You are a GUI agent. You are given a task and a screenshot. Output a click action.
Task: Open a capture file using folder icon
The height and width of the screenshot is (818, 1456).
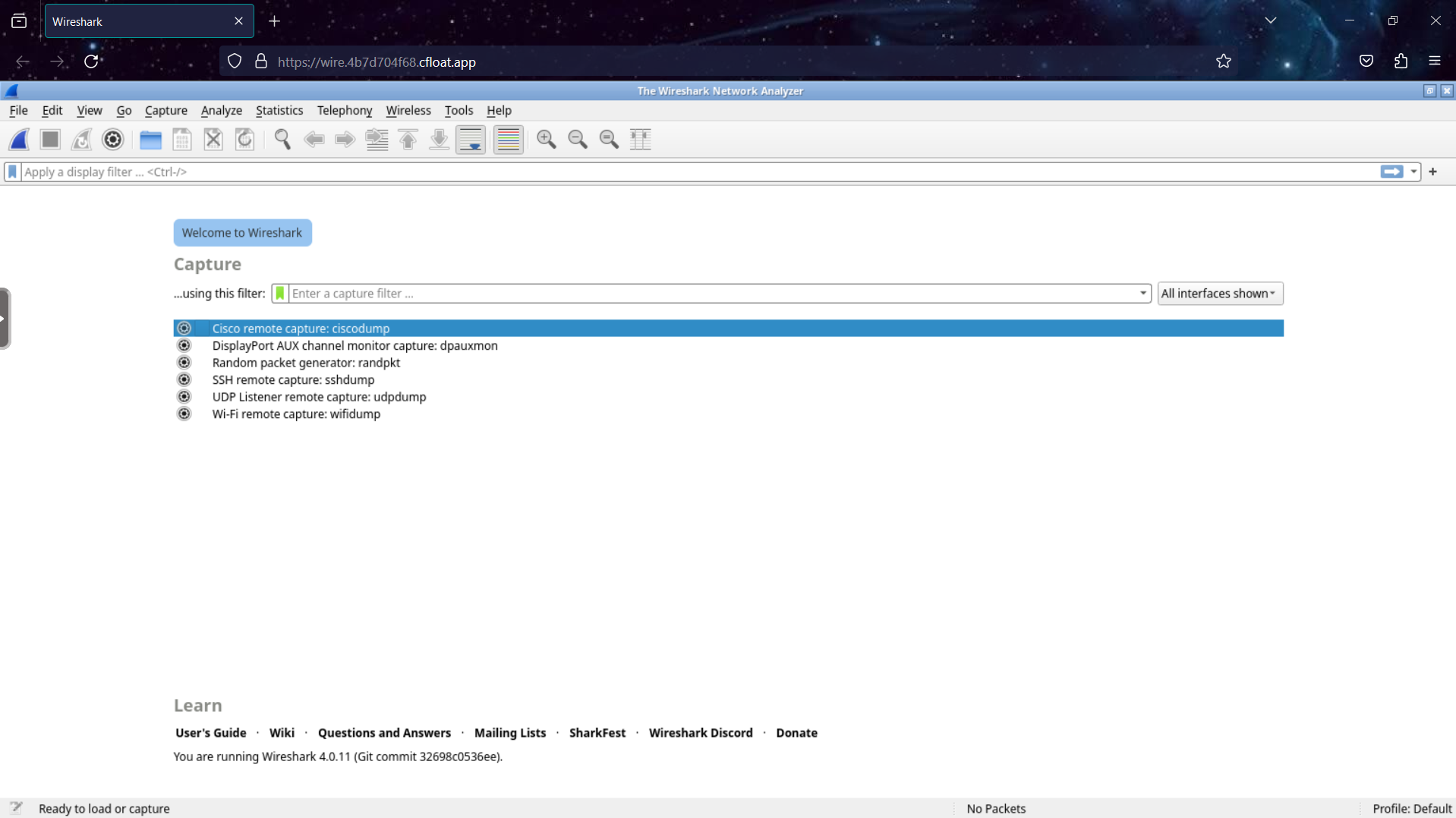point(151,140)
